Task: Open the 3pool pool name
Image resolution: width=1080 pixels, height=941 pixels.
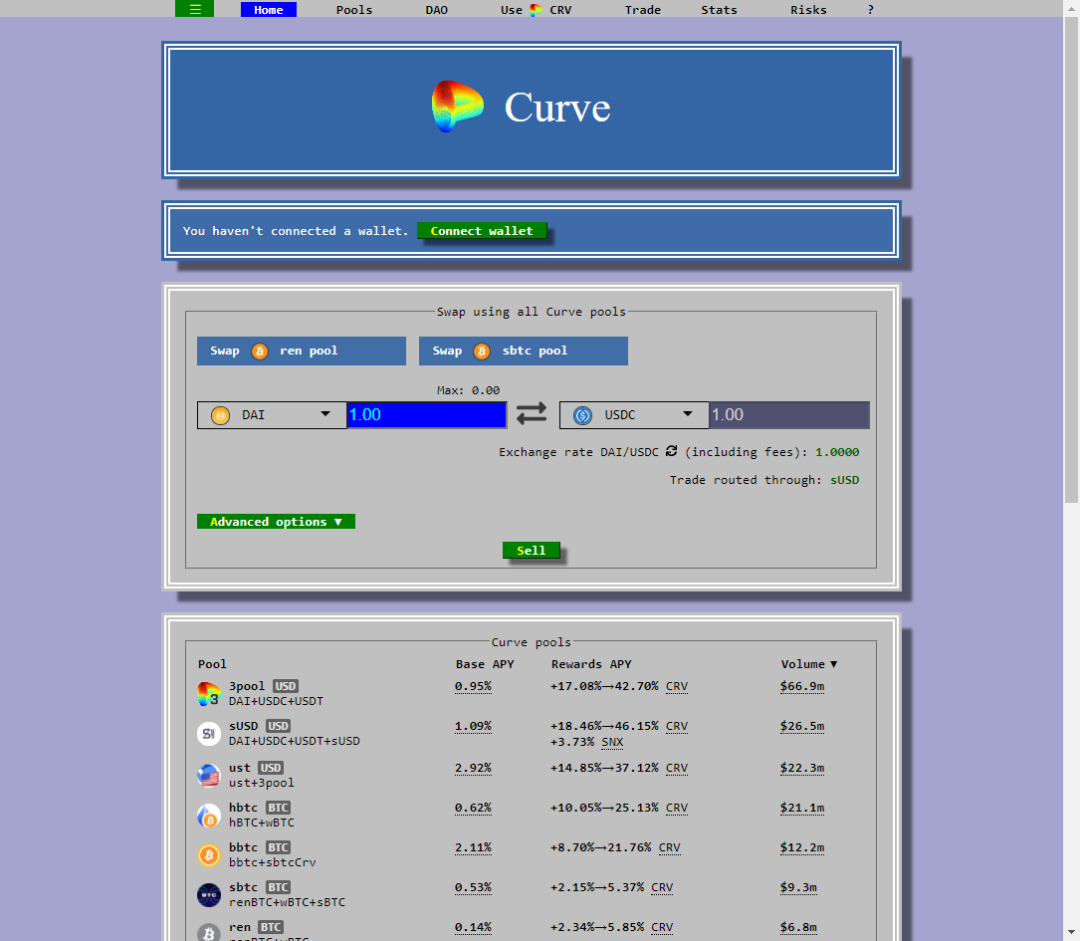Action: (x=247, y=686)
